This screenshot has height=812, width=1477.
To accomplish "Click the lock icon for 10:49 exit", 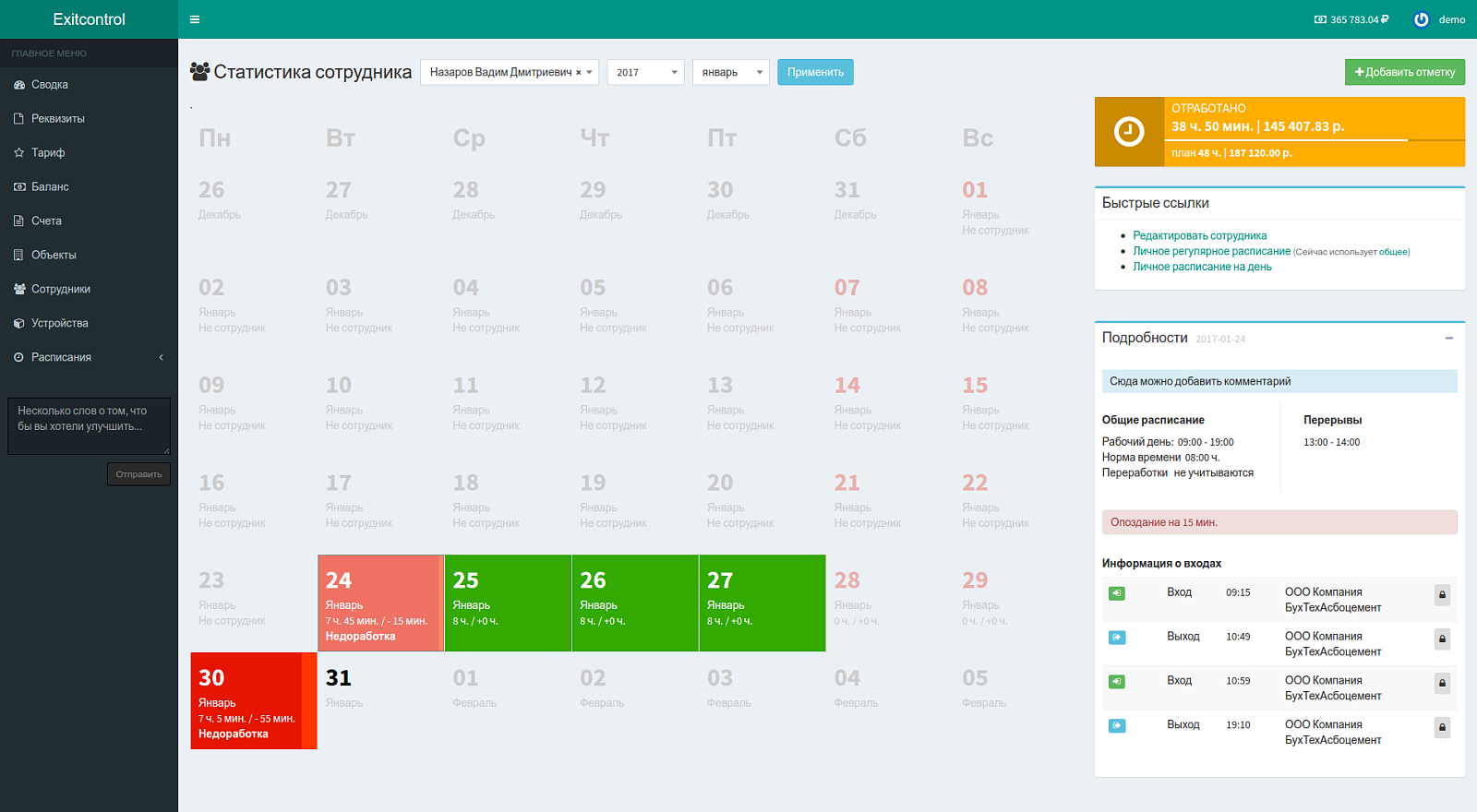I will click(x=1442, y=639).
